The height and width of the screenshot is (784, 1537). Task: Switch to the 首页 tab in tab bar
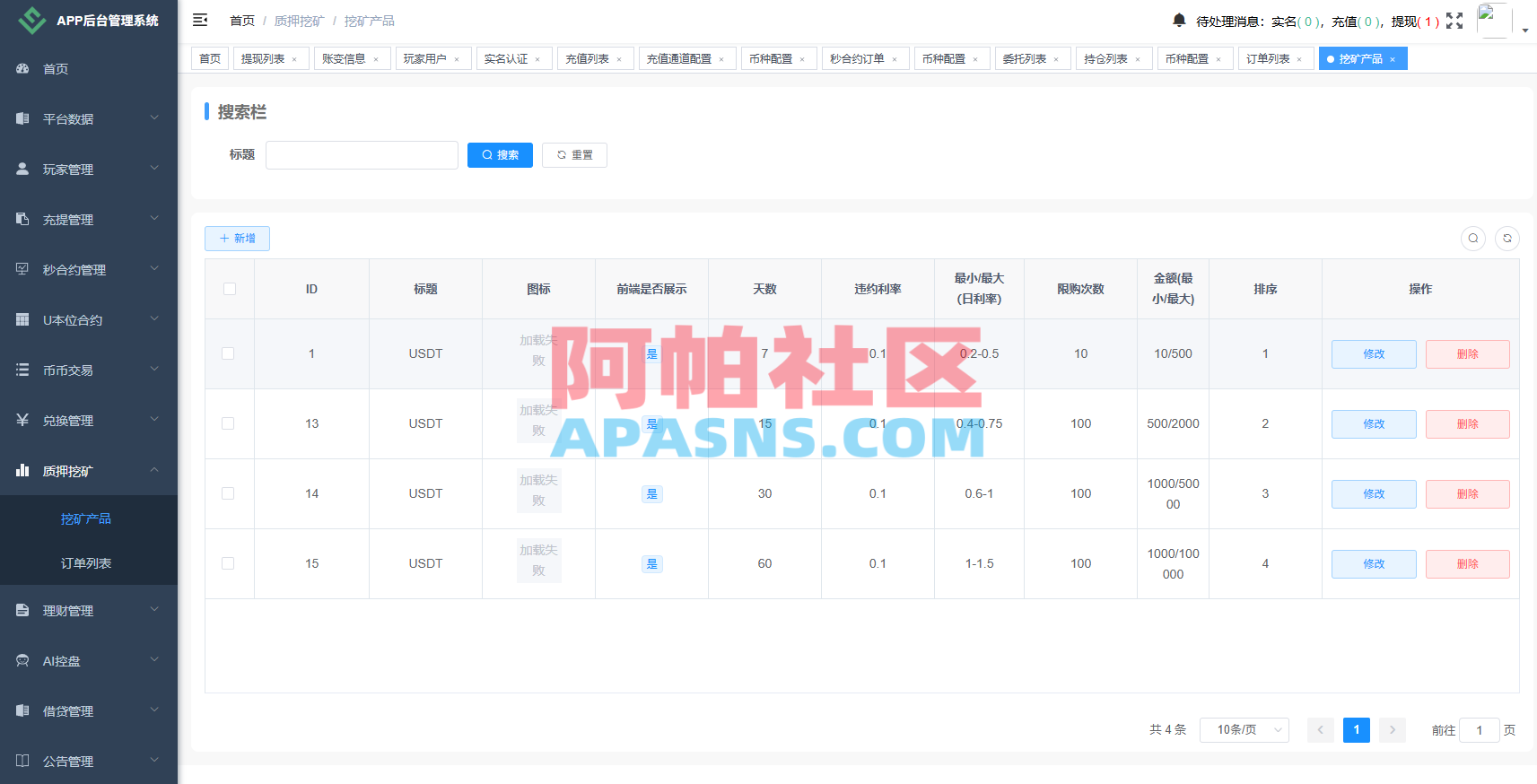coord(210,59)
